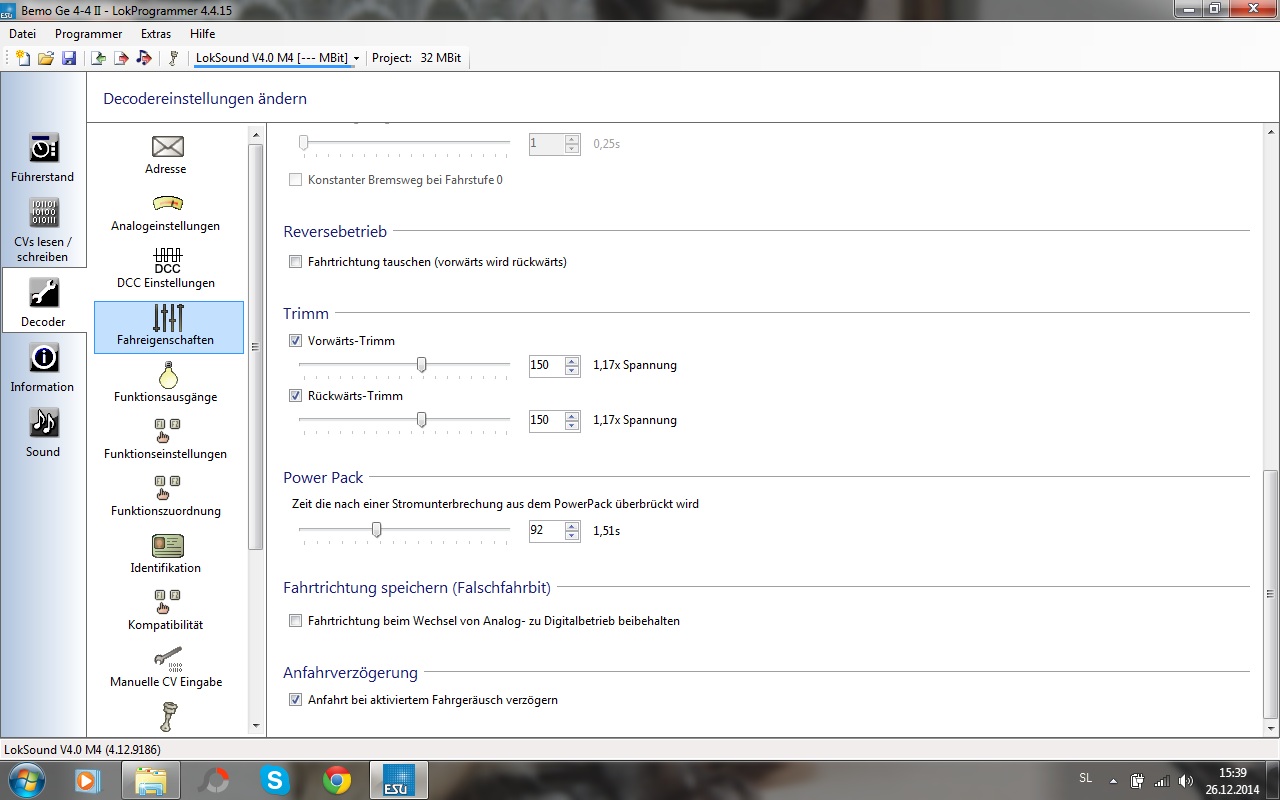This screenshot has height=800, width=1280.
Task: Increase Rückwärts-Trimm value with up arrow
Action: [572, 415]
